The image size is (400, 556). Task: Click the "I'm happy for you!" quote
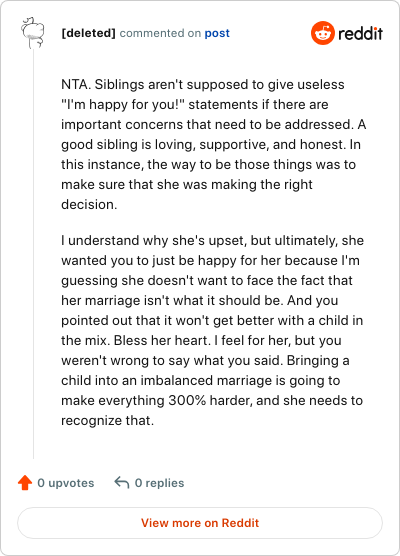123,105
